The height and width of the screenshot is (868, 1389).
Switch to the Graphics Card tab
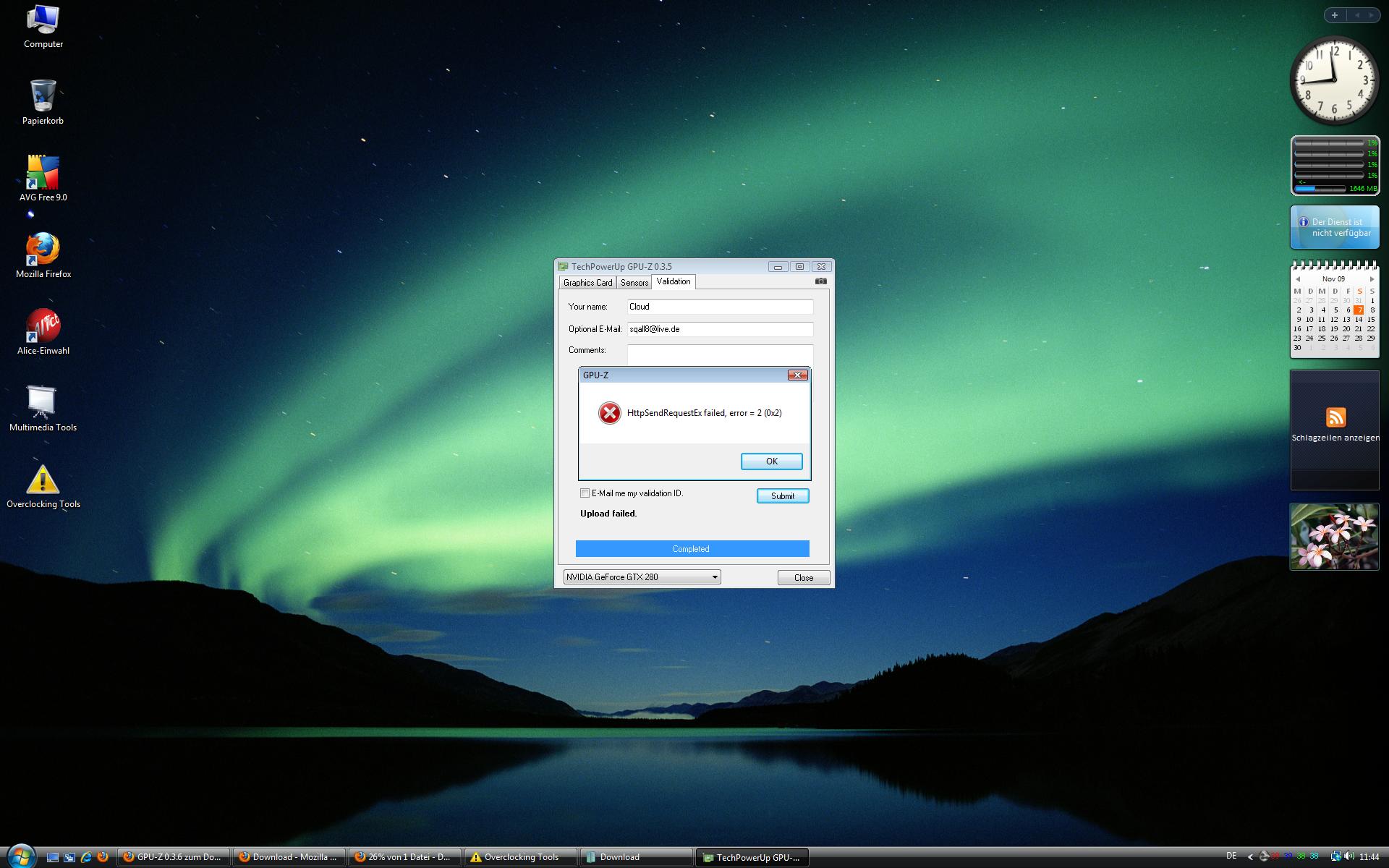(587, 283)
